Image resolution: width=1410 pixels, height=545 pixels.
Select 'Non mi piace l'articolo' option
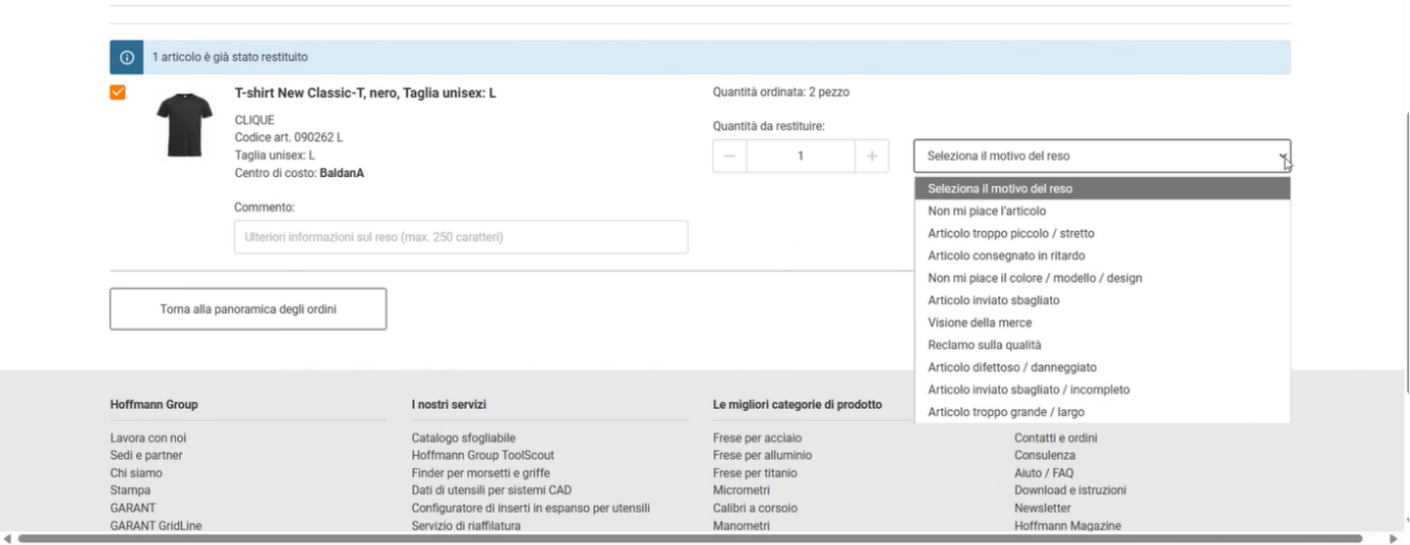click(x=987, y=211)
